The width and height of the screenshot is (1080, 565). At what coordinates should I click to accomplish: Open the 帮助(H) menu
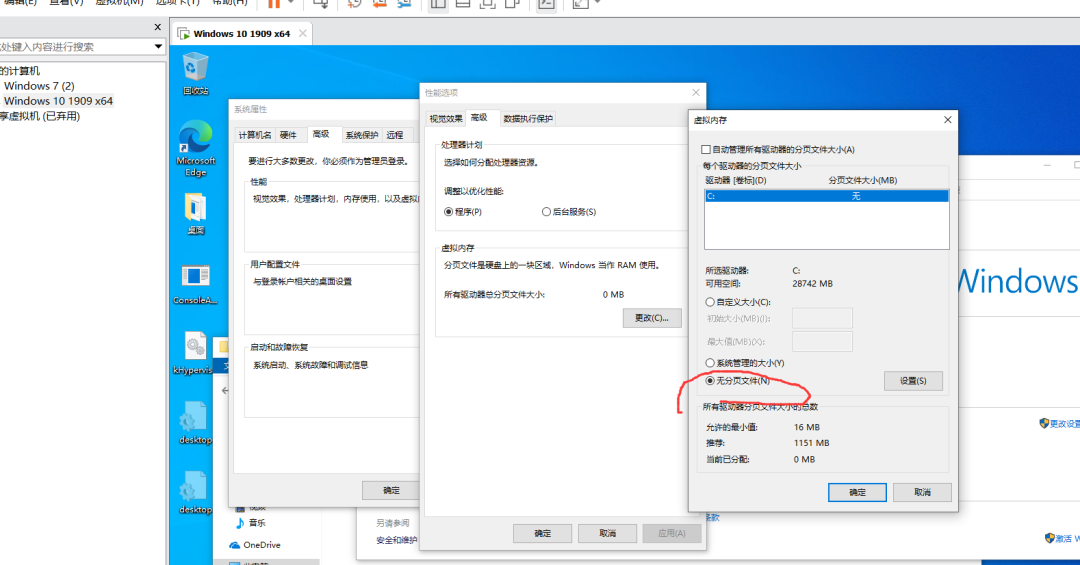tap(230, 3)
